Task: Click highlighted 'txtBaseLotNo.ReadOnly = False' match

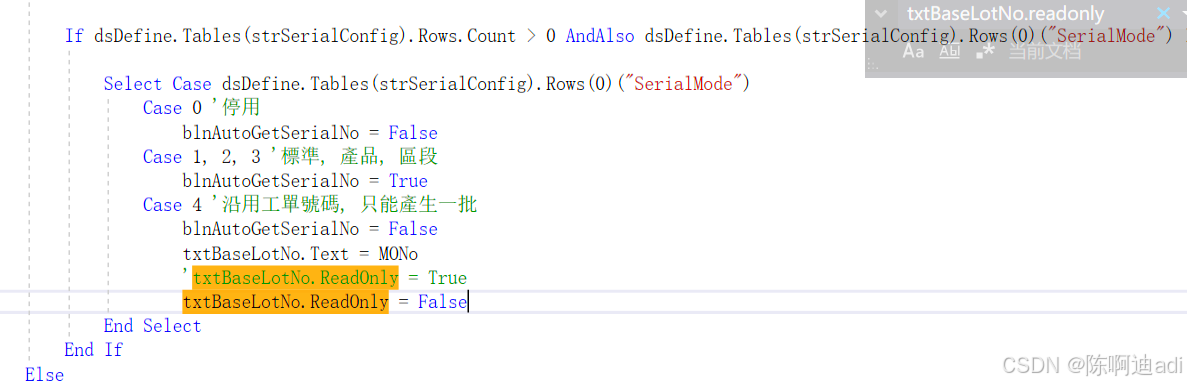Action: click(285, 302)
